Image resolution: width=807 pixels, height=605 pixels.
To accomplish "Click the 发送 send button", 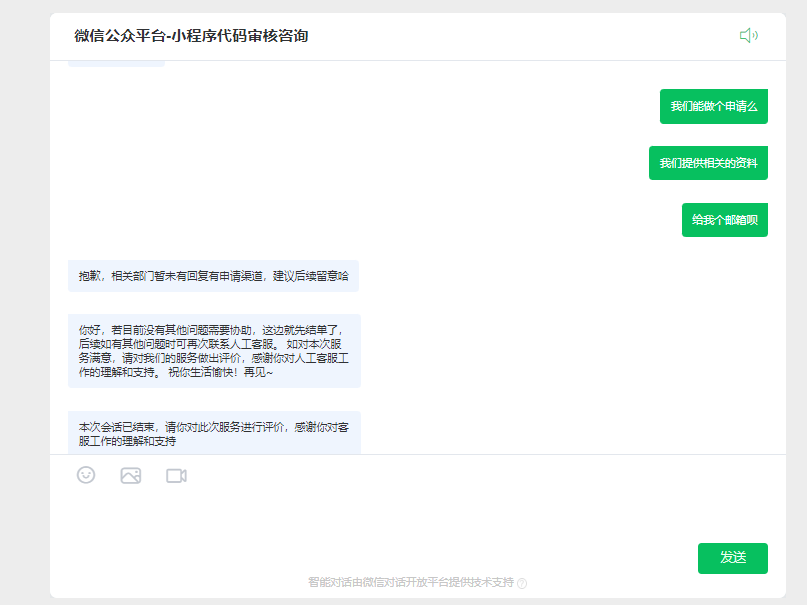I will [x=732, y=558].
